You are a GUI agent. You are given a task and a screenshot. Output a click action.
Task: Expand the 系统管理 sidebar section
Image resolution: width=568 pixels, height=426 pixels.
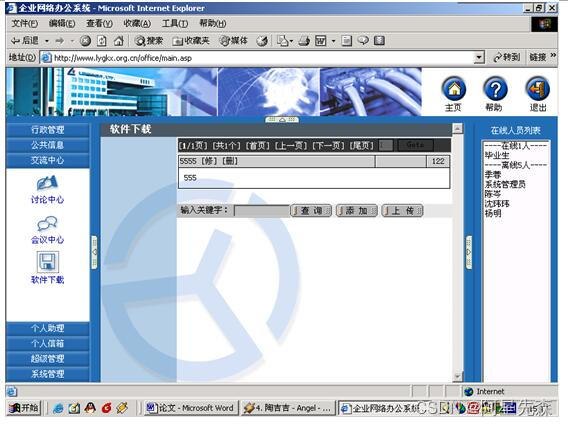(47, 374)
